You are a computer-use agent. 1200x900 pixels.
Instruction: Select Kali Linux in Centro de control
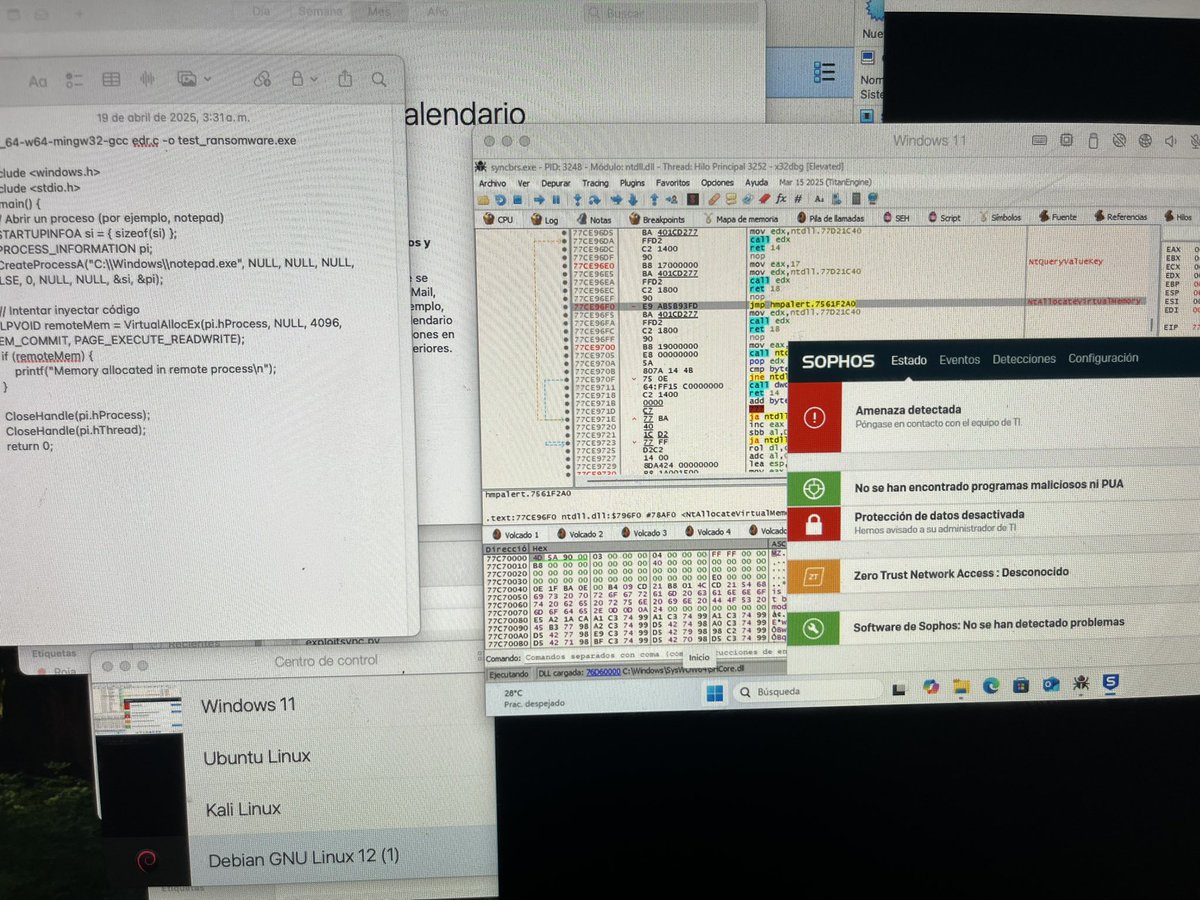pyautogui.click(x=243, y=808)
